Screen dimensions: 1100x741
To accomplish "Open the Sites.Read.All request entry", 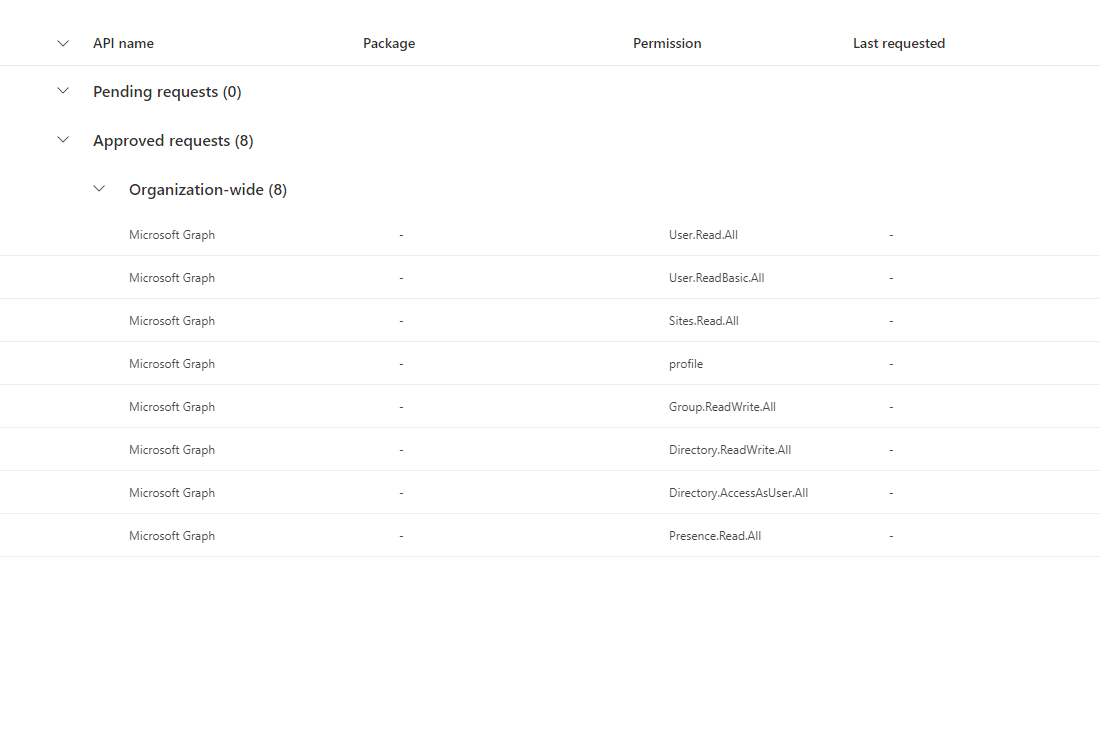I will pos(703,320).
